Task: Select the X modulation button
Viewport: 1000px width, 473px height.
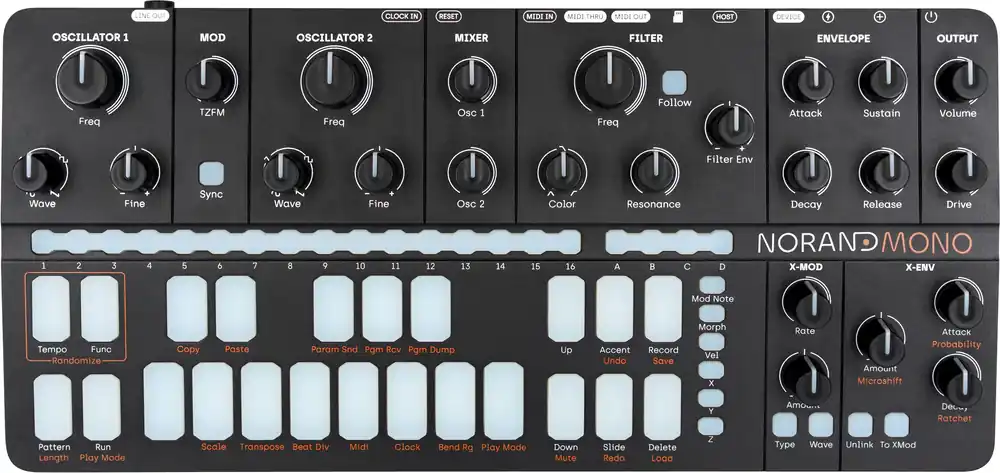Action: (711, 370)
